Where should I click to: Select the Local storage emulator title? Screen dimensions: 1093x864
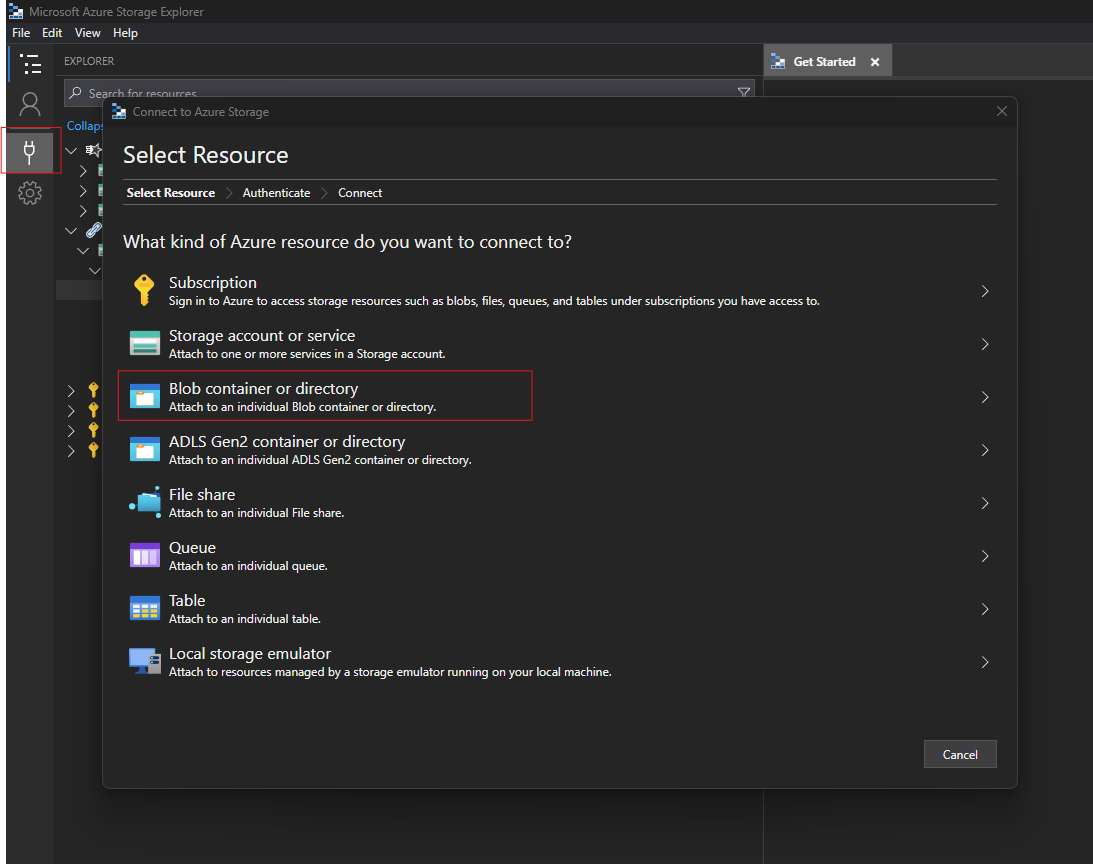[250, 653]
